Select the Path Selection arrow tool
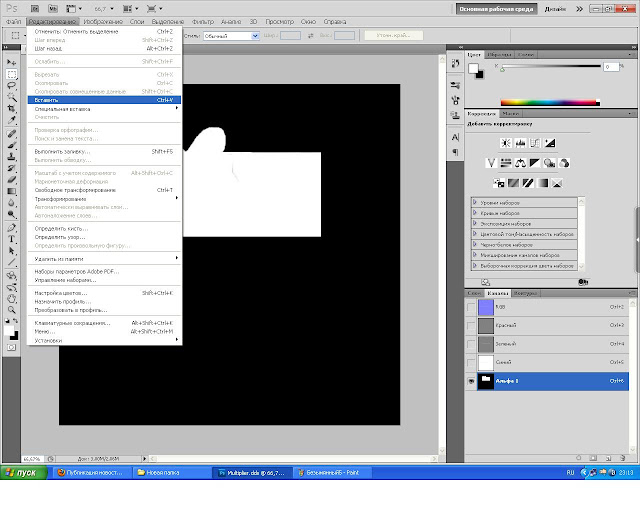The image size is (640, 512). click(11, 251)
